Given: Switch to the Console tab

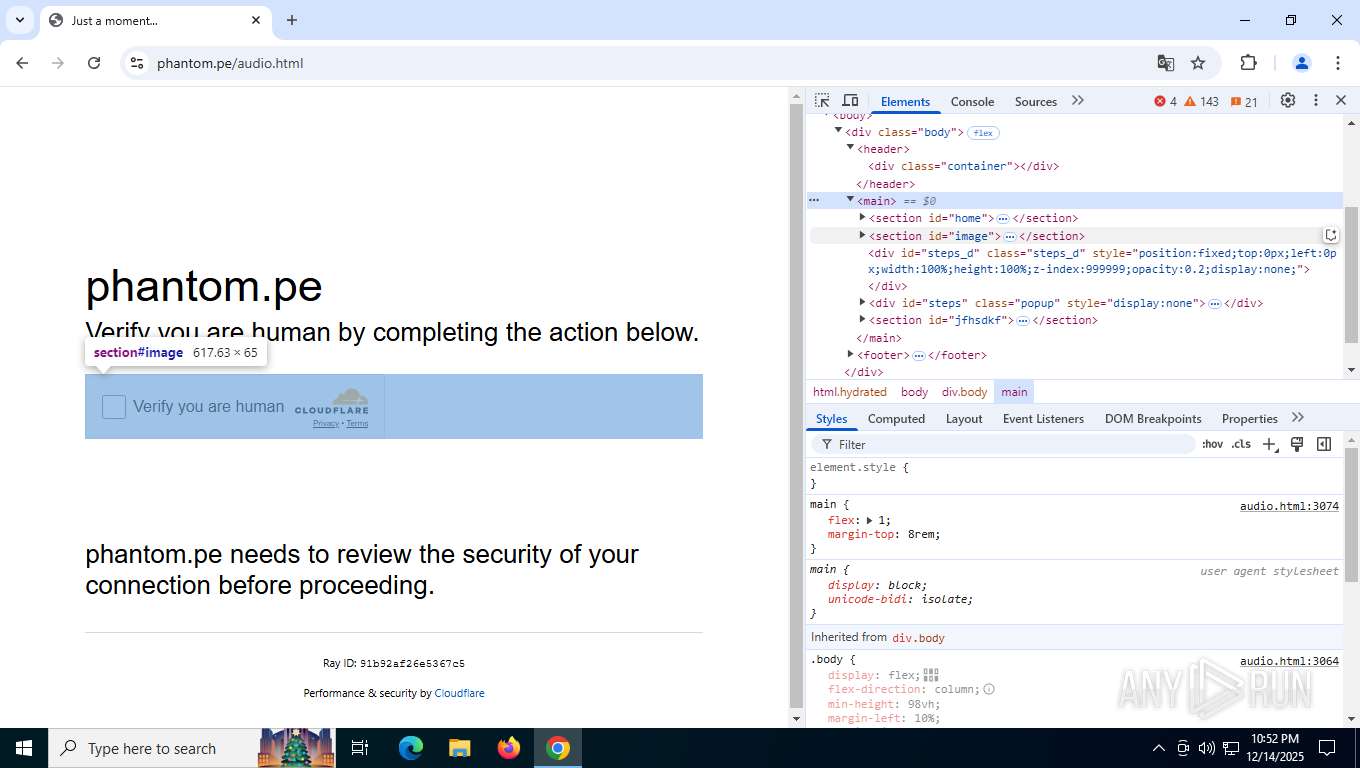Looking at the screenshot, I should click(x=972, y=102).
